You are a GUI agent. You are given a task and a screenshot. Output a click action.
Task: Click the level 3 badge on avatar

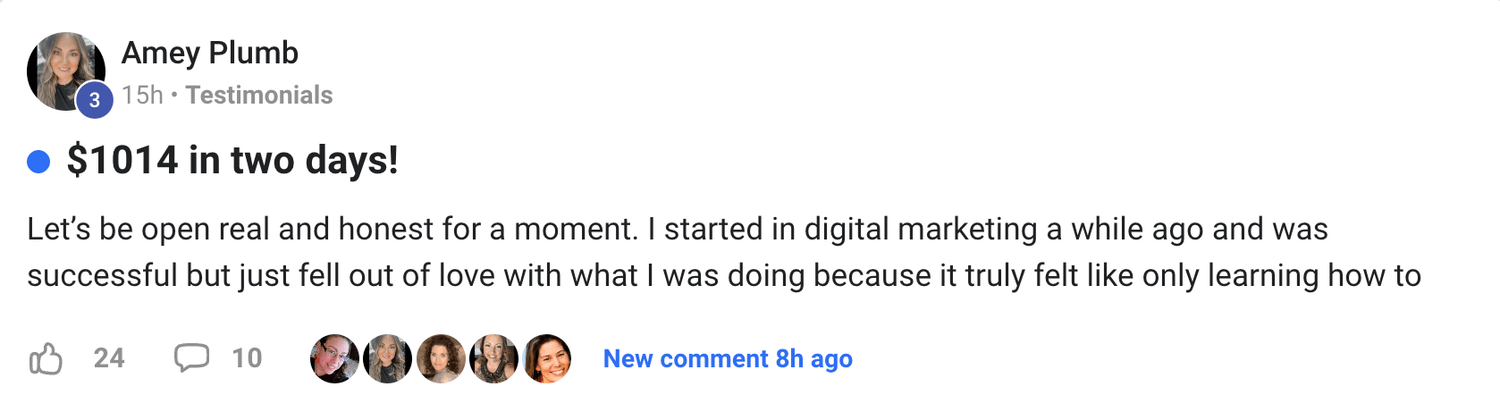point(94,100)
